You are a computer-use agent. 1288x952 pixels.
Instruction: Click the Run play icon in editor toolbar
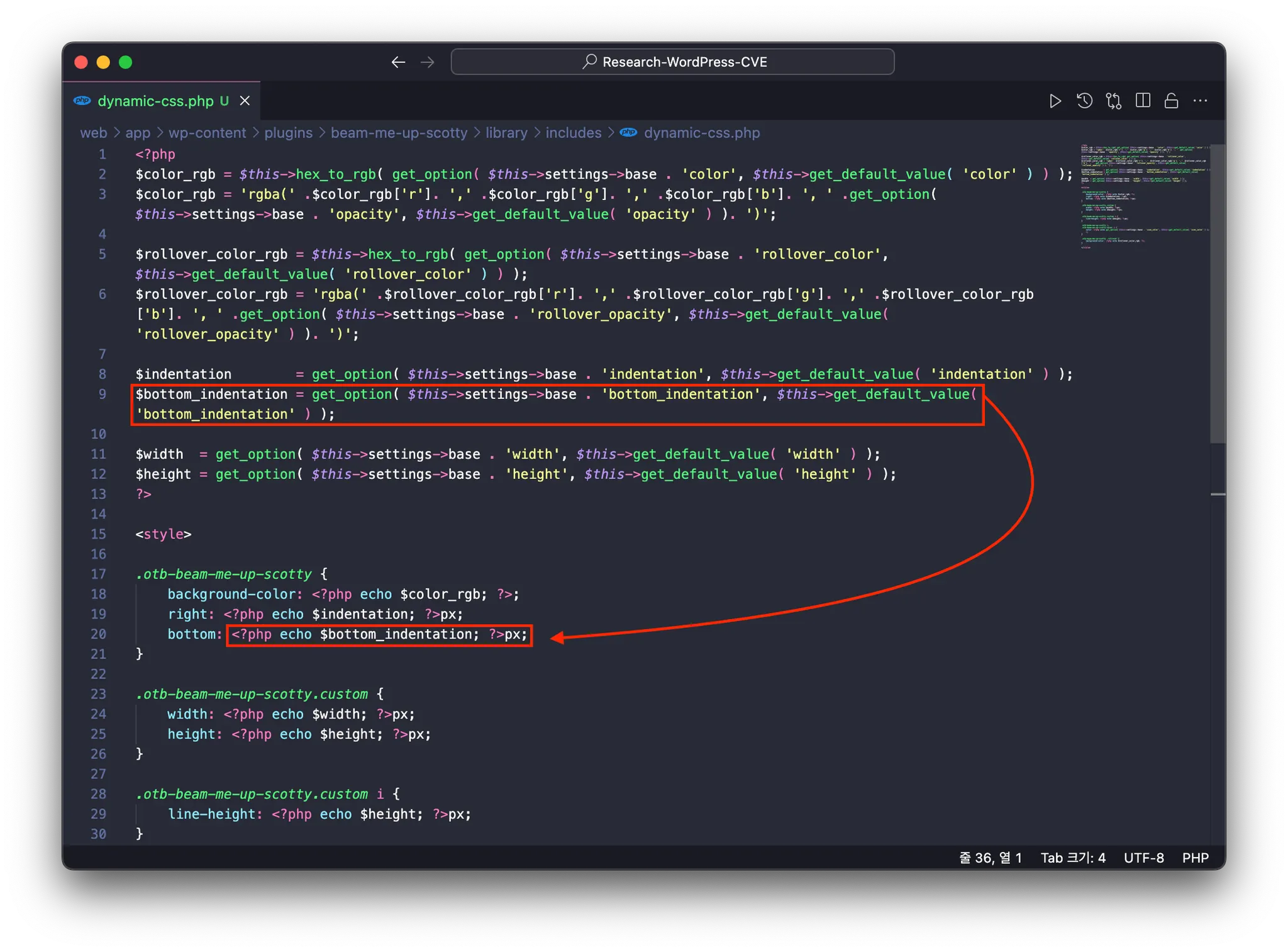1055,101
